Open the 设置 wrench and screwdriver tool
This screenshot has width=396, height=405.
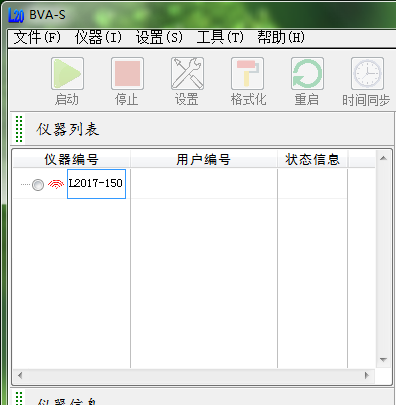187,73
